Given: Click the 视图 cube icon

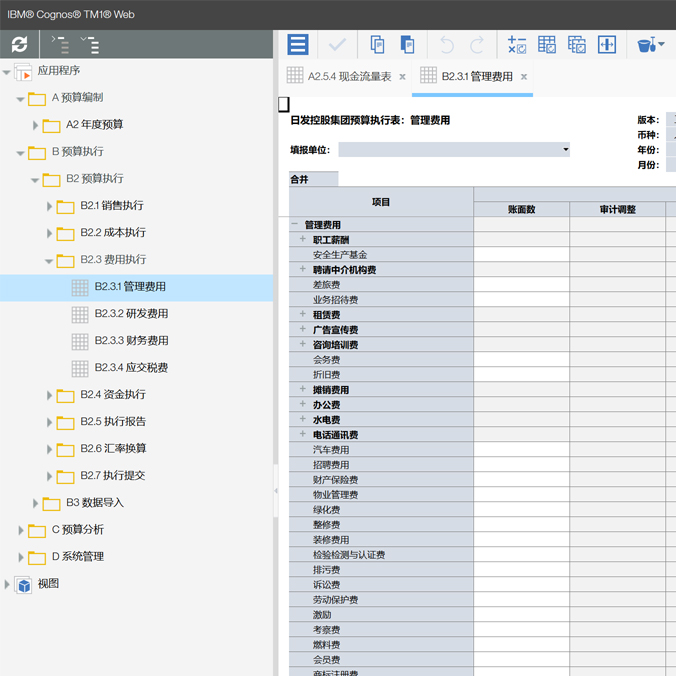Looking at the screenshot, I should coord(23,585).
